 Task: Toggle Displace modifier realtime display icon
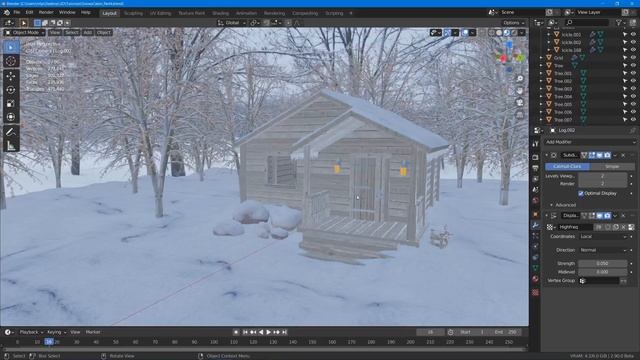600,216
